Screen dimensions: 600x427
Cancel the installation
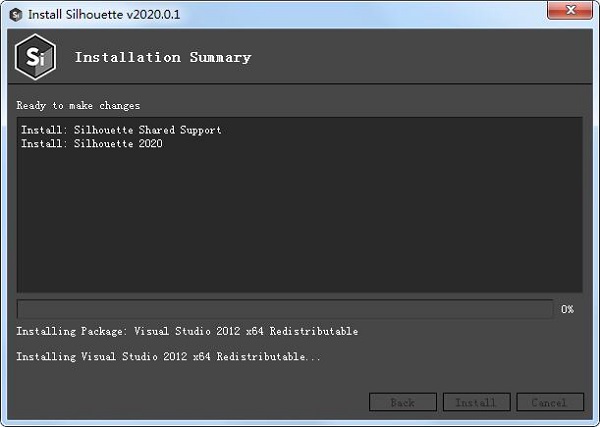[x=550, y=402]
